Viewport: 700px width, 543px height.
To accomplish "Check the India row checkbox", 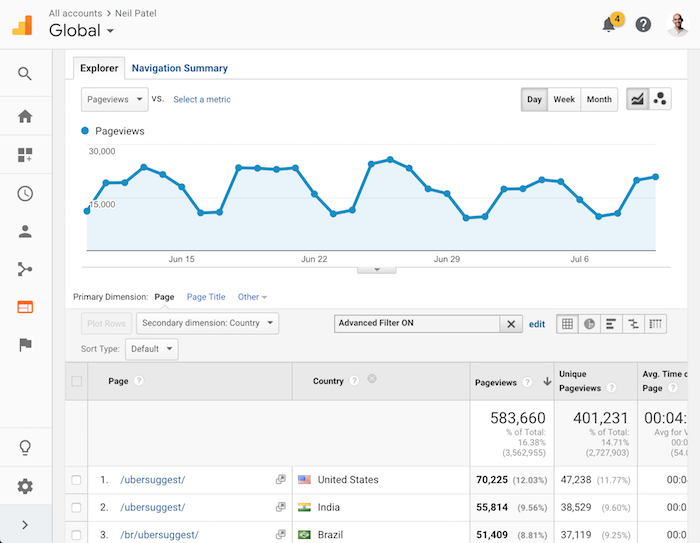I will coord(76,508).
